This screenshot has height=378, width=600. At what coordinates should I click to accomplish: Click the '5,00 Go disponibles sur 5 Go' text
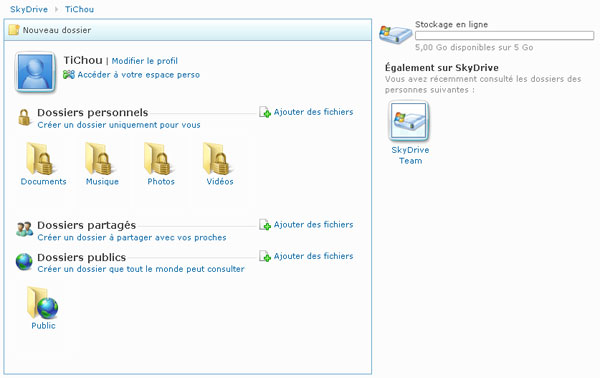point(474,47)
